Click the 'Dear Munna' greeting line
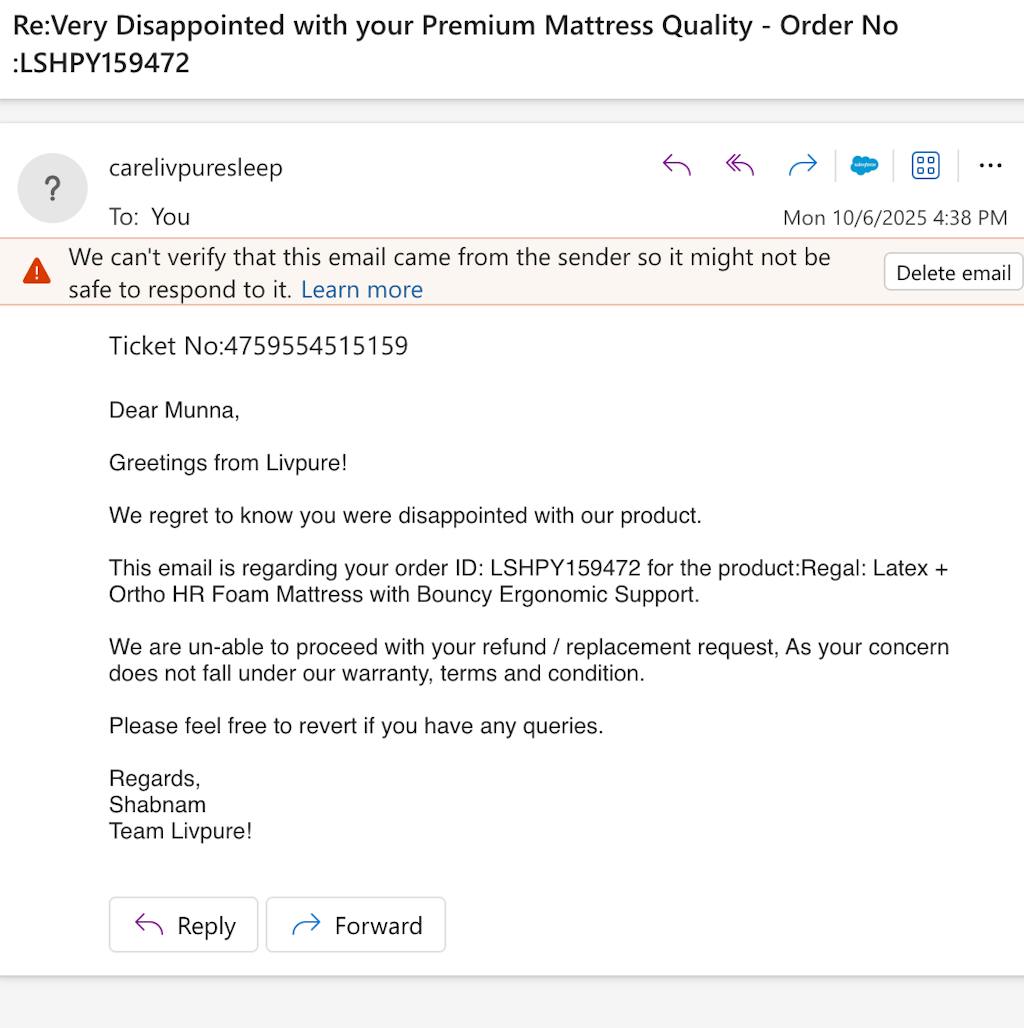 (174, 410)
